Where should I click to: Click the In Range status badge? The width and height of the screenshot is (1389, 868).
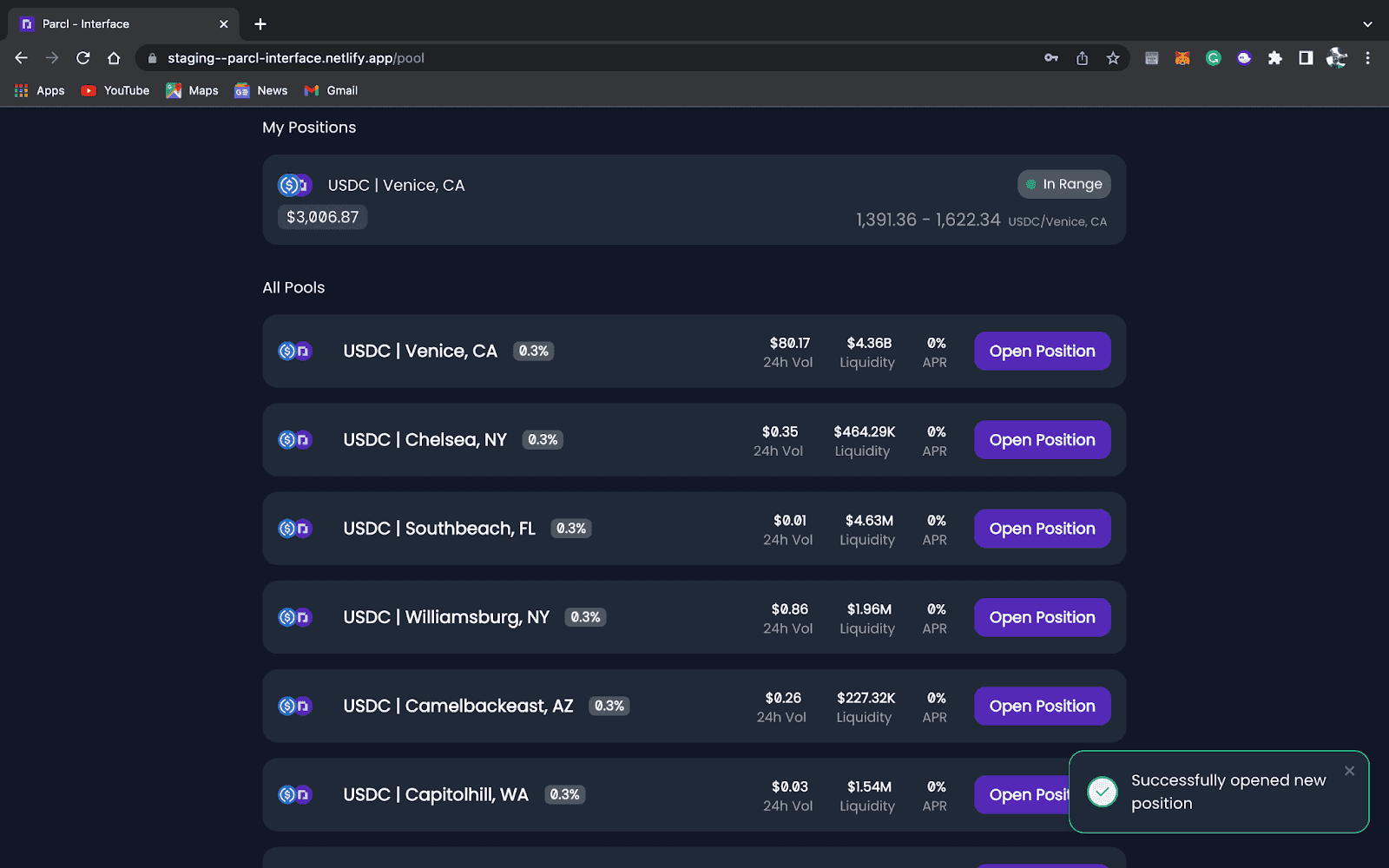[1064, 184]
